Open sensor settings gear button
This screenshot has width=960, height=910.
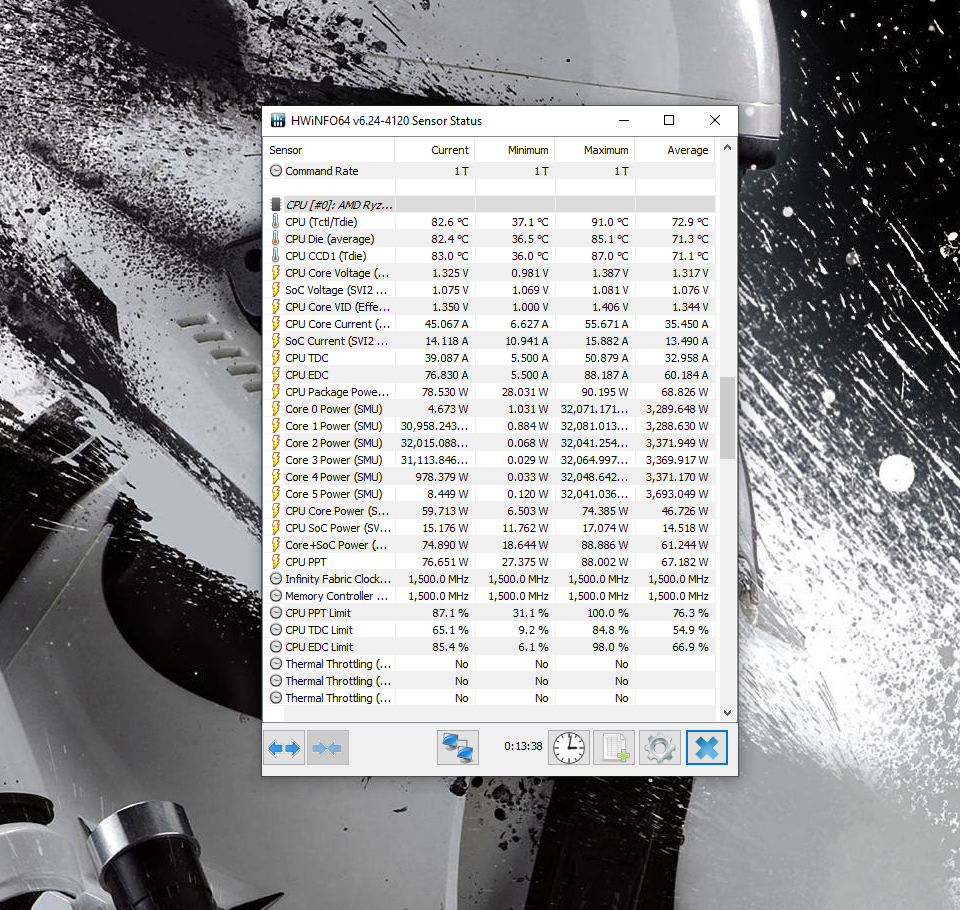[659, 747]
